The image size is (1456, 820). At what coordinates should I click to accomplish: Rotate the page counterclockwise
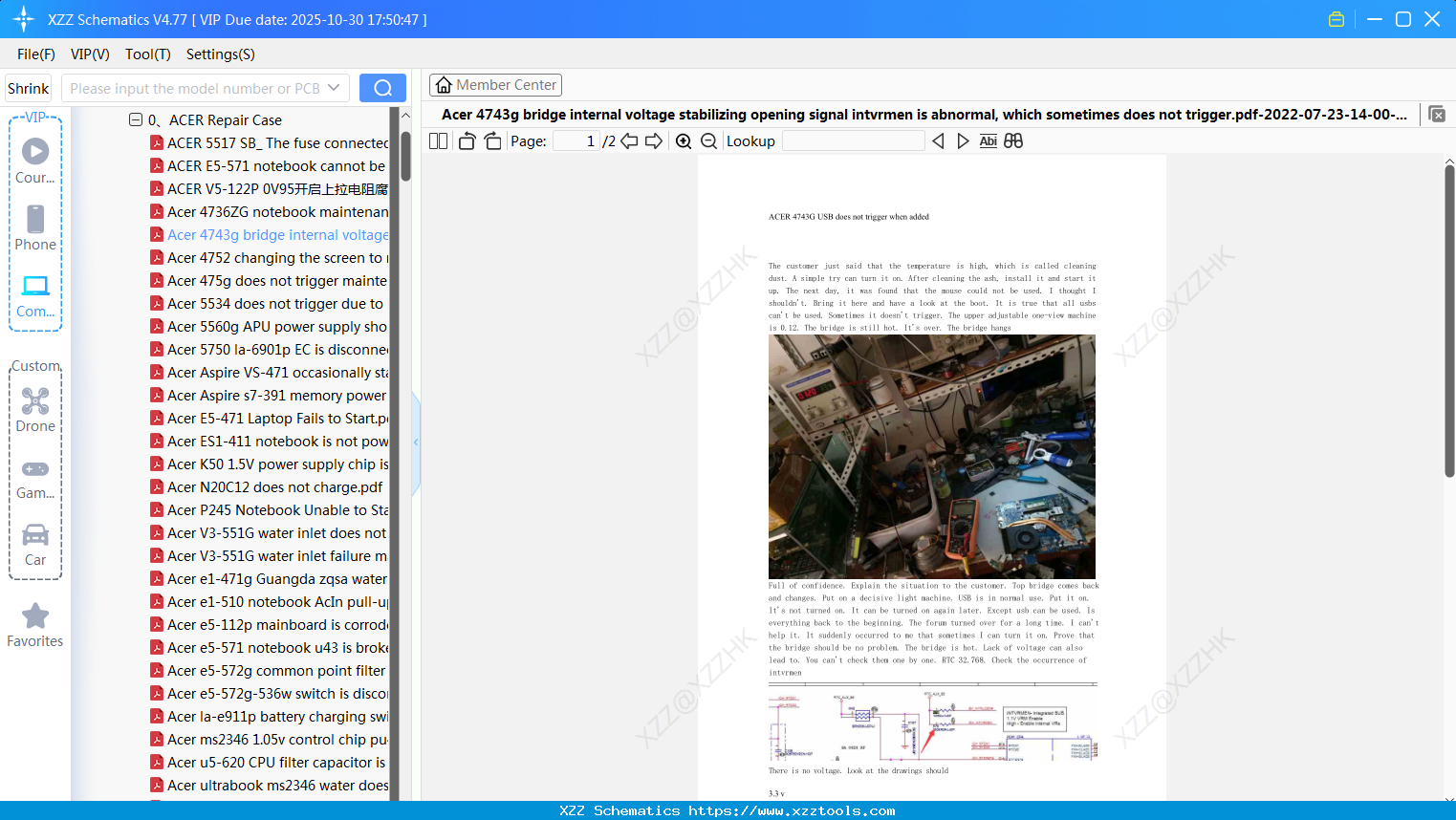pos(467,141)
